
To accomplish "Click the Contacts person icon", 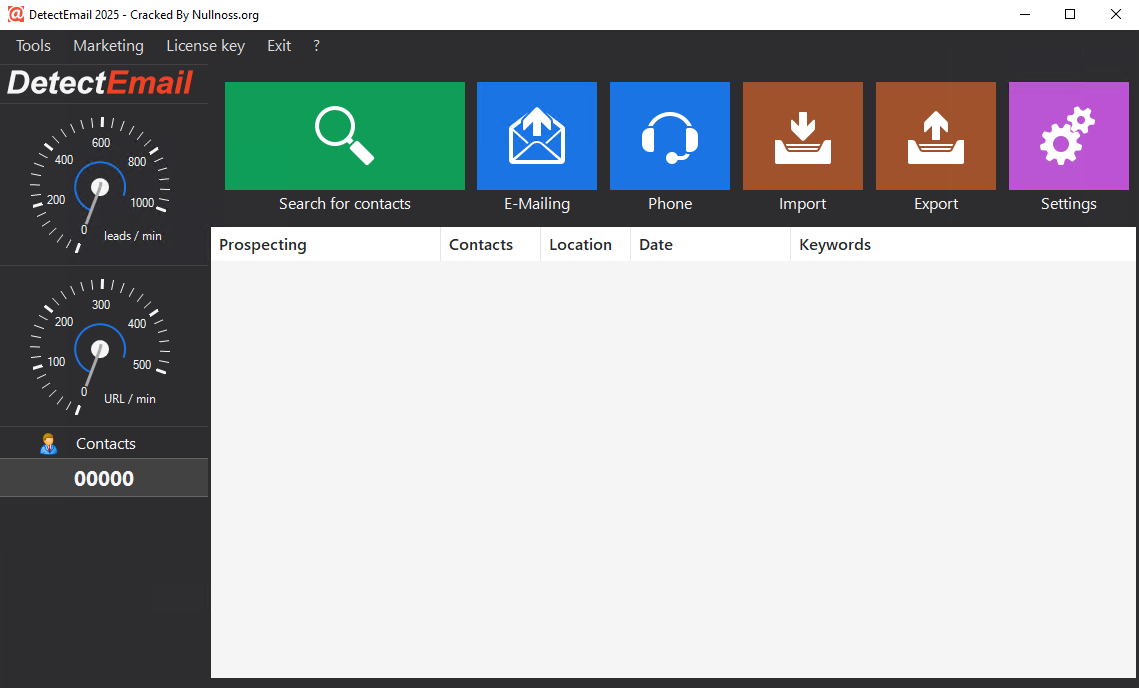I will coord(49,444).
